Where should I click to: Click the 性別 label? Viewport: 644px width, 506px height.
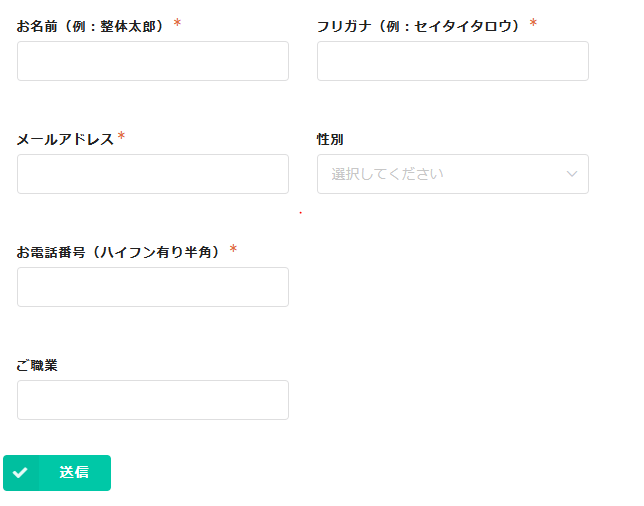330,139
